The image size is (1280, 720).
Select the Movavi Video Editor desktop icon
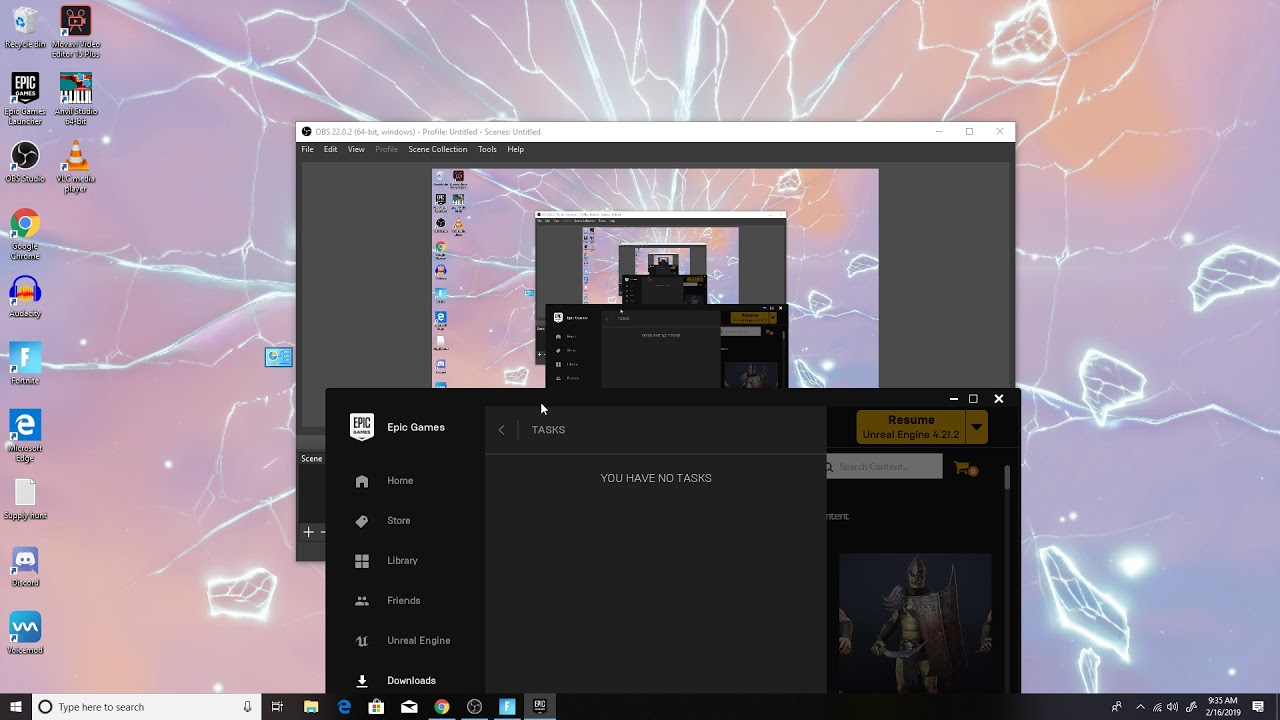75,32
